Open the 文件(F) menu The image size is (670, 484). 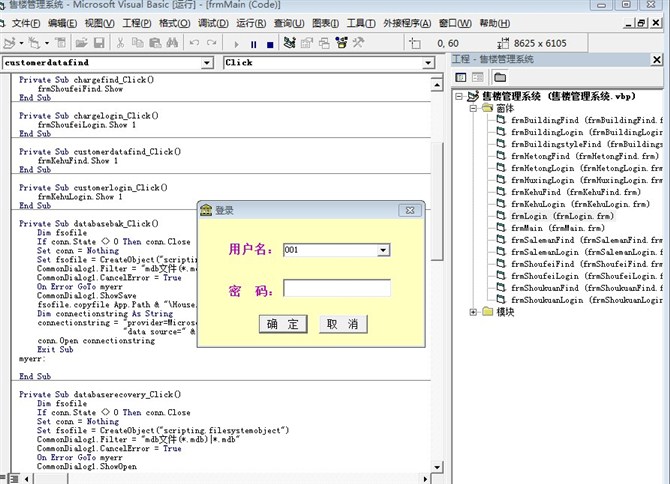26,23
